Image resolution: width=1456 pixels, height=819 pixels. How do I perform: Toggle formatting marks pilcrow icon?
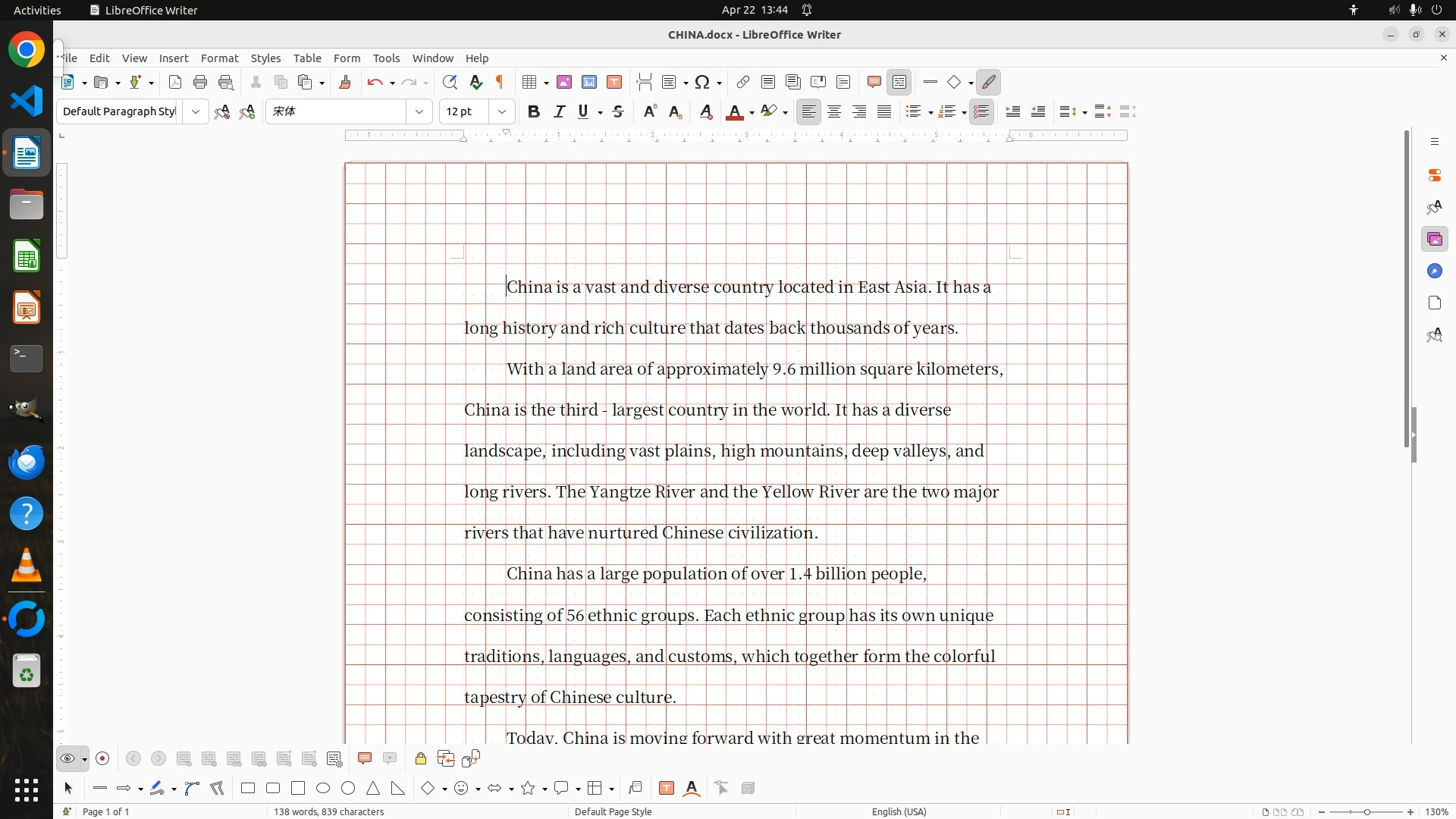(500, 83)
